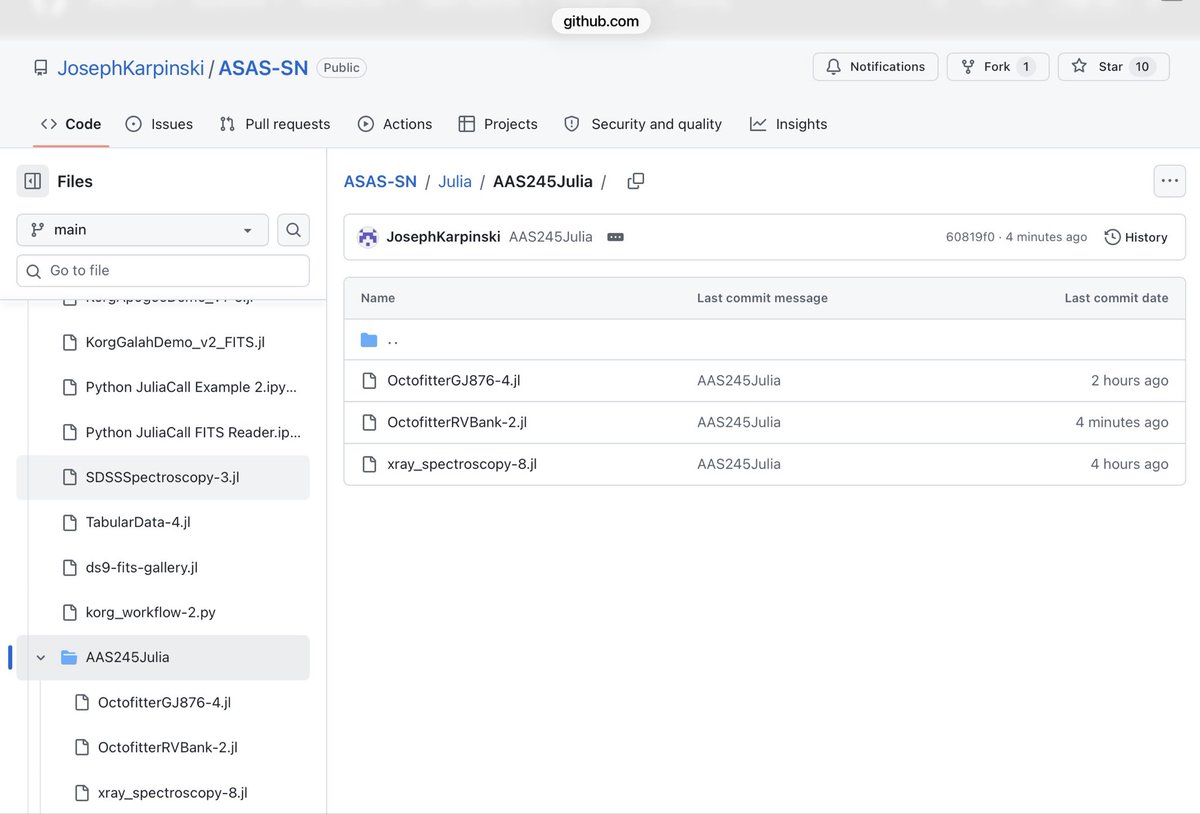Copy path icon next to AAS245Julia
The image size is (1200, 814).
pos(635,181)
